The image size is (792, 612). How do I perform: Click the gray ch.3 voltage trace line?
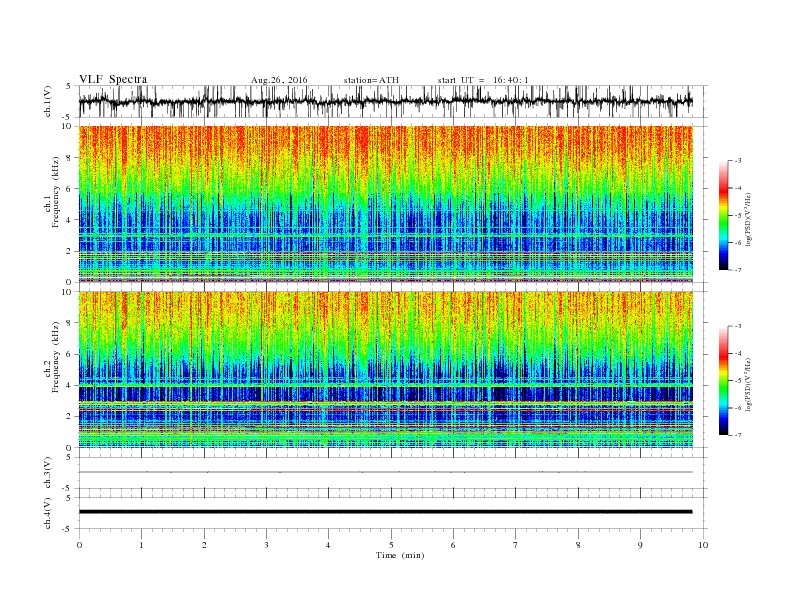pos(385,472)
